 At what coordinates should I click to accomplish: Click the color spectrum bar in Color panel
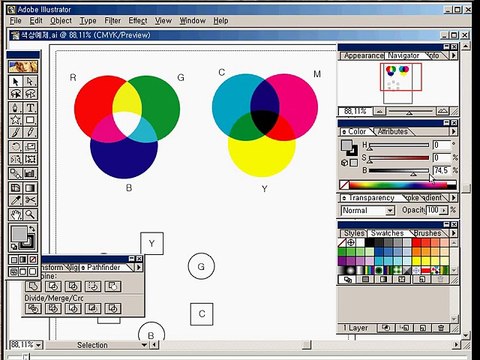[x=403, y=185]
